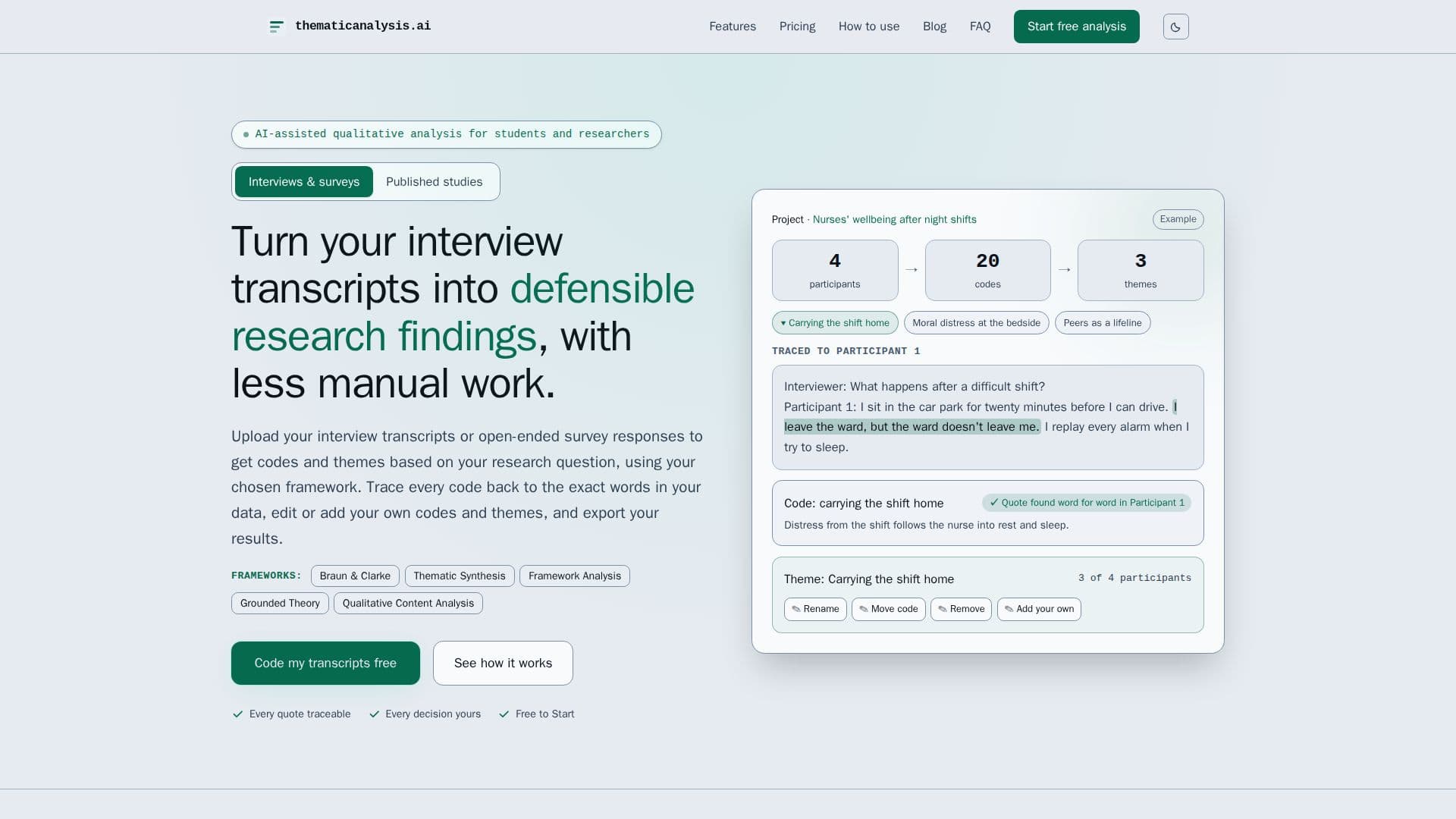1456x819 pixels.
Task: Select Qualitative Content Analysis chip
Action: pyautogui.click(x=408, y=603)
